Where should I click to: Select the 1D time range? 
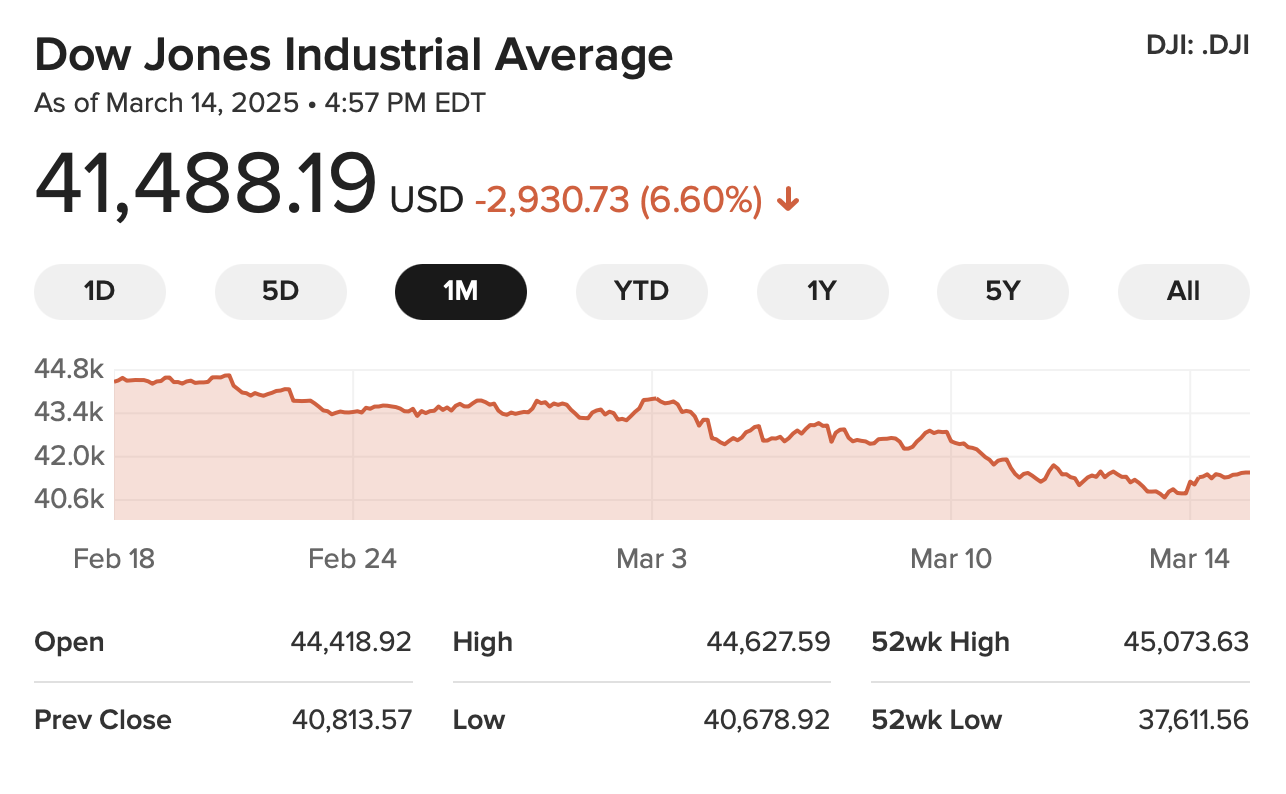(100, 291)
